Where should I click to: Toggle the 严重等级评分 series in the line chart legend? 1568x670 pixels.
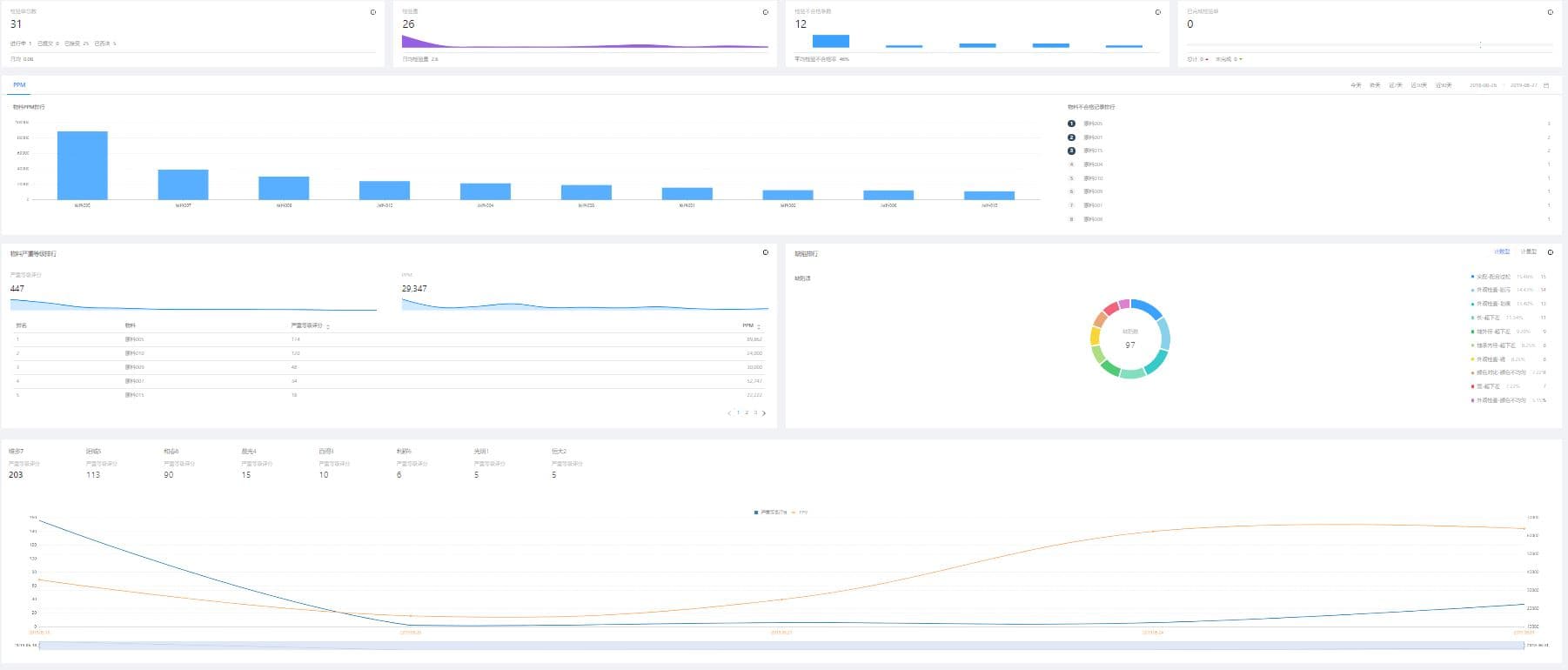(770, 513)
